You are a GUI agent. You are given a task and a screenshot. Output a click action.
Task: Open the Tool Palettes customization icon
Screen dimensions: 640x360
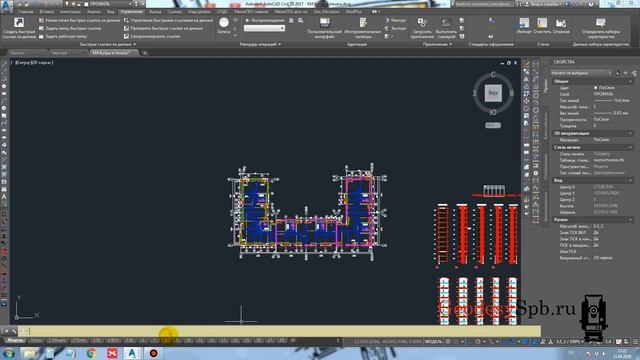(x=362, y=22)
